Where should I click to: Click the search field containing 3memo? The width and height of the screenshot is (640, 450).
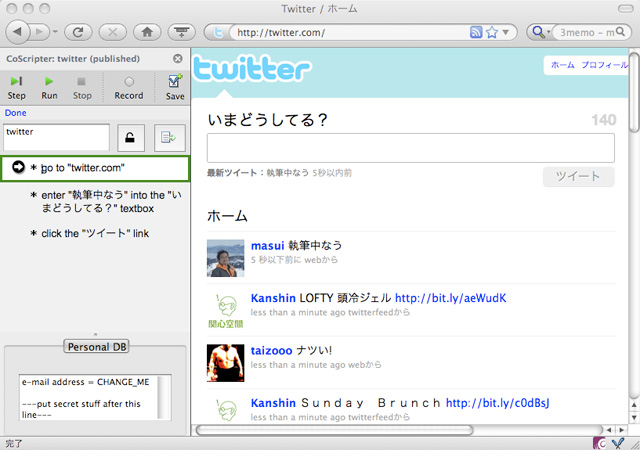585,32
